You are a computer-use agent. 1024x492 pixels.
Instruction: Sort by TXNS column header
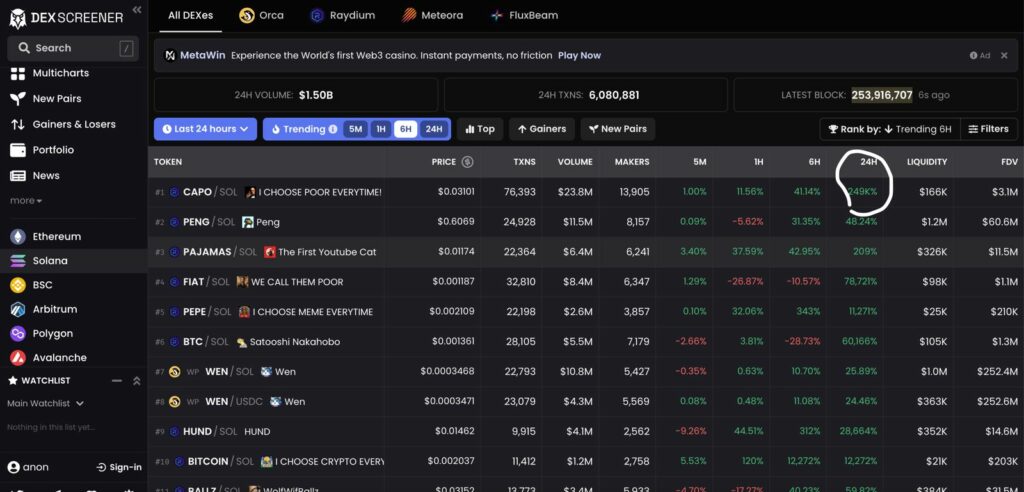click(524, 162)
